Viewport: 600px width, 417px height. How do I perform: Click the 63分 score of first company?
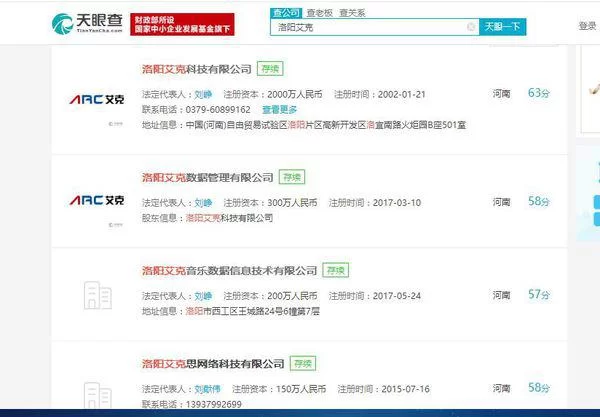[539, 93]
